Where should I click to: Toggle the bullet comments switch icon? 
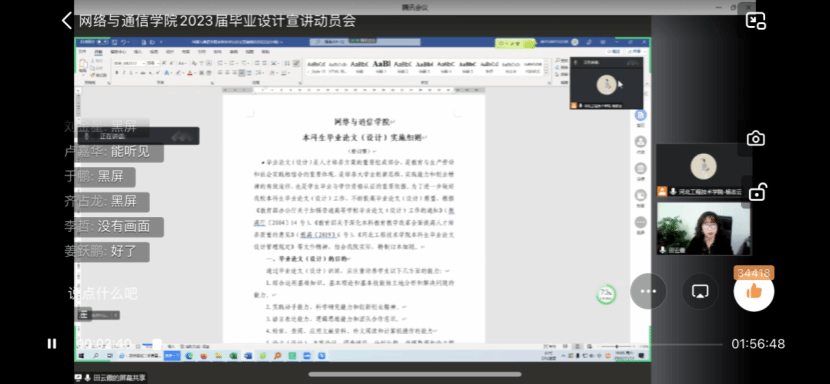click(84, 315)
